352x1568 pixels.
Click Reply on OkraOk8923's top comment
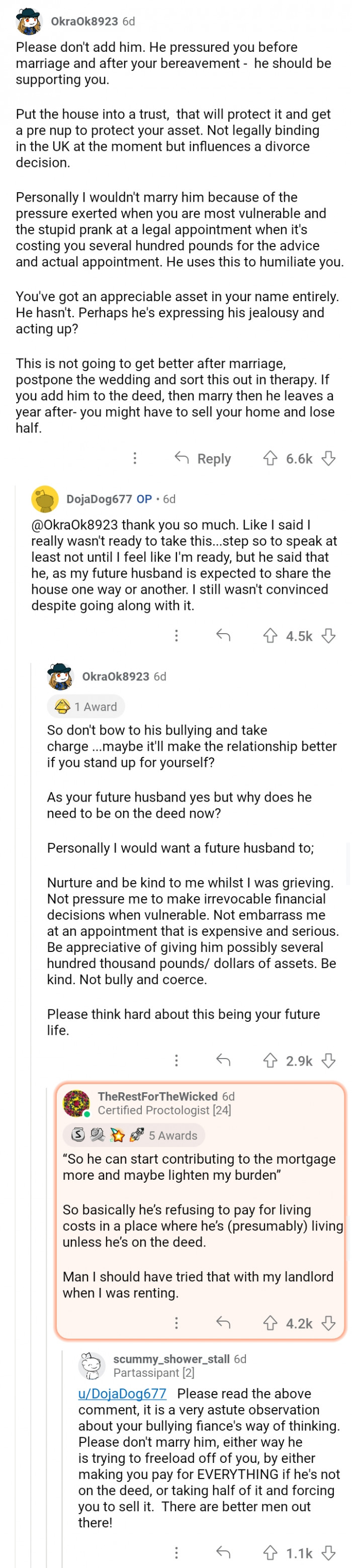tap(203, 458)
